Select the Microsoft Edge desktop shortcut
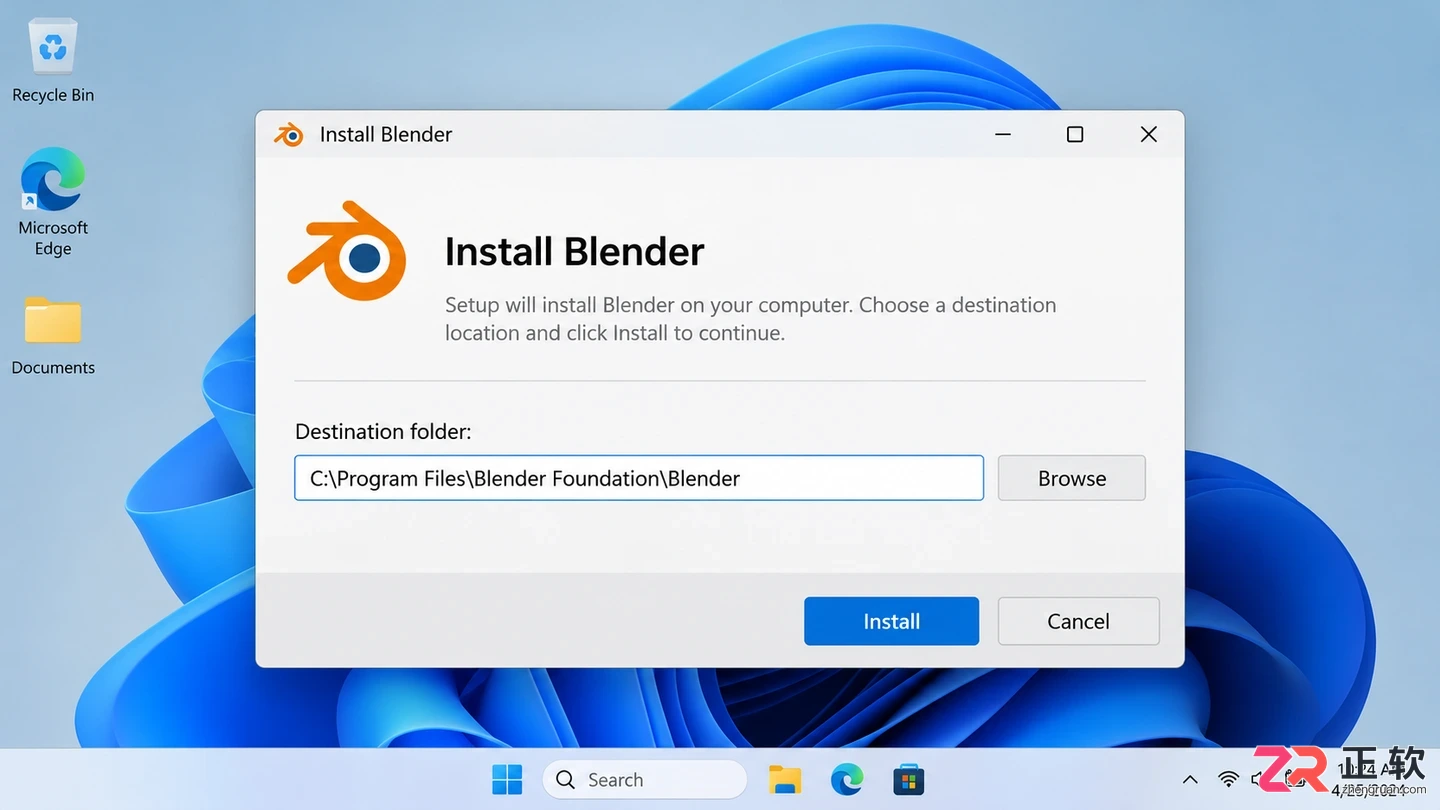Image resolution: width=1440 pixels, height=810 pixels. coord(53,202)
